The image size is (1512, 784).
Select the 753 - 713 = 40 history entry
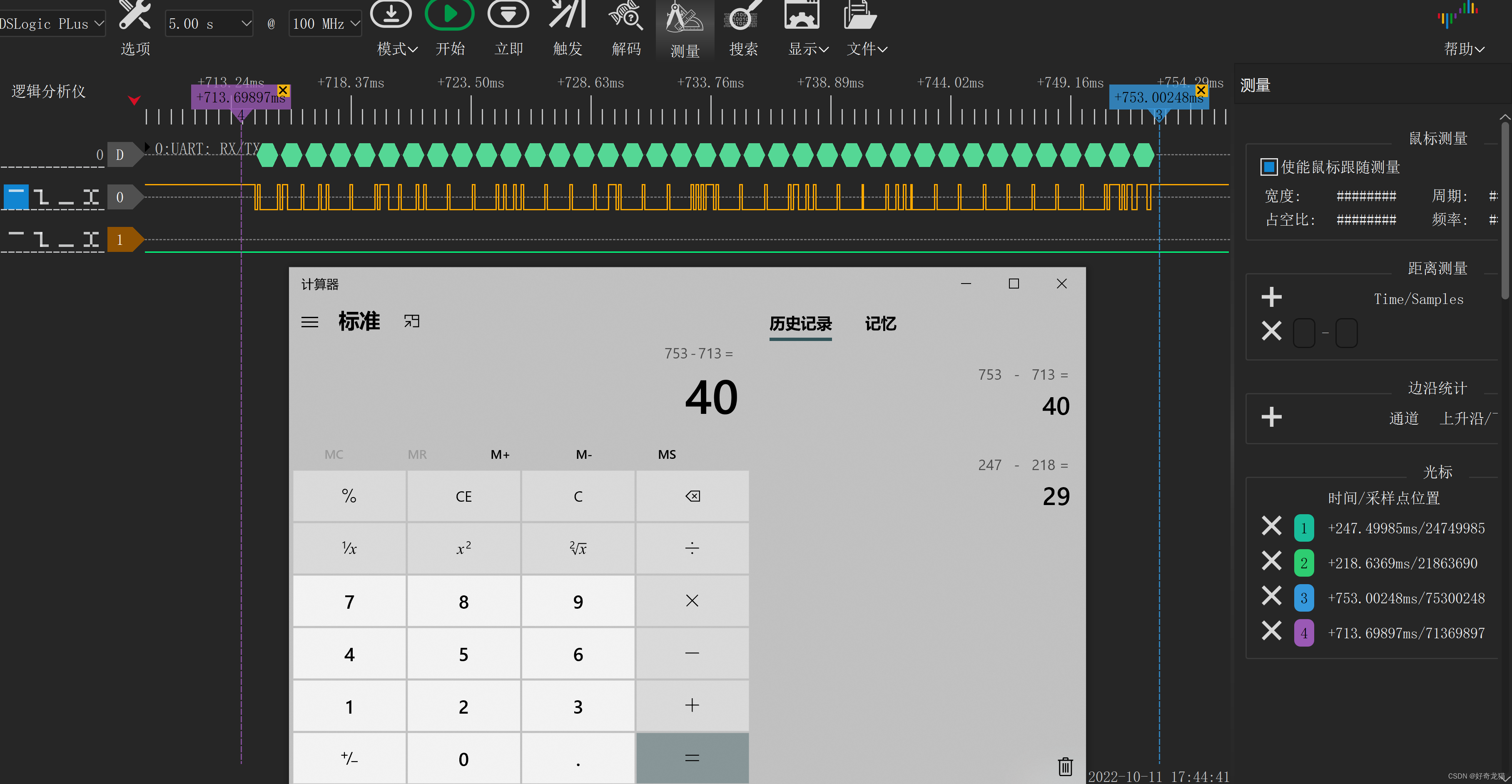1024,392
